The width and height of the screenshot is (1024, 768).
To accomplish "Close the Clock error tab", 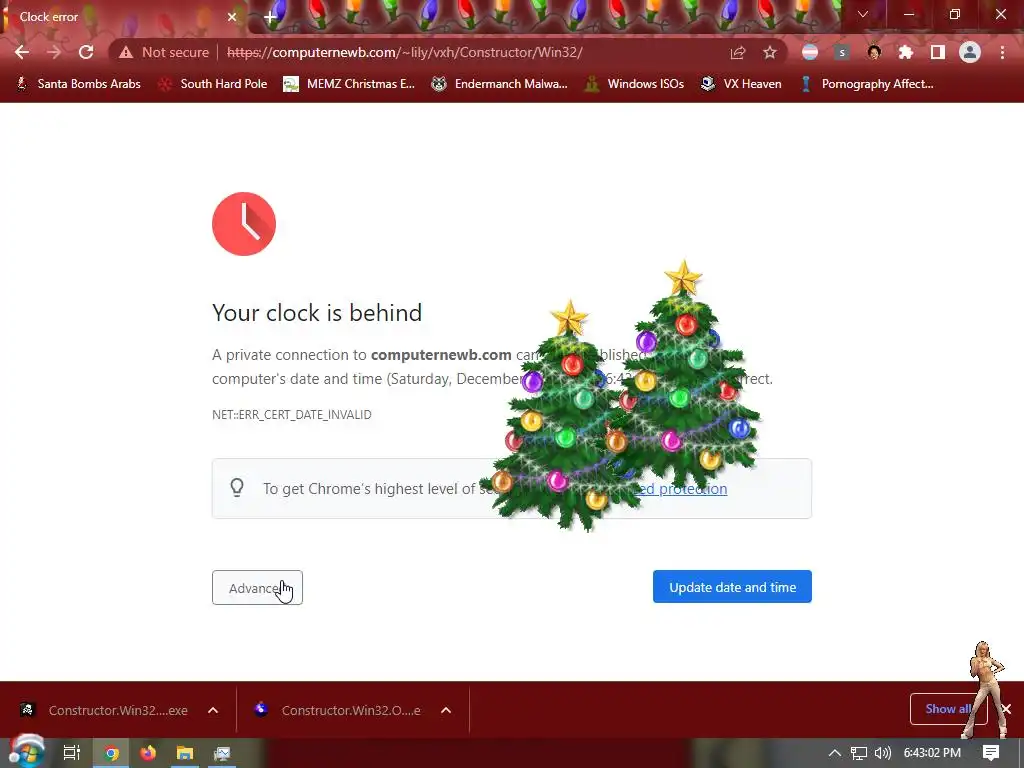I will (232, 17).
